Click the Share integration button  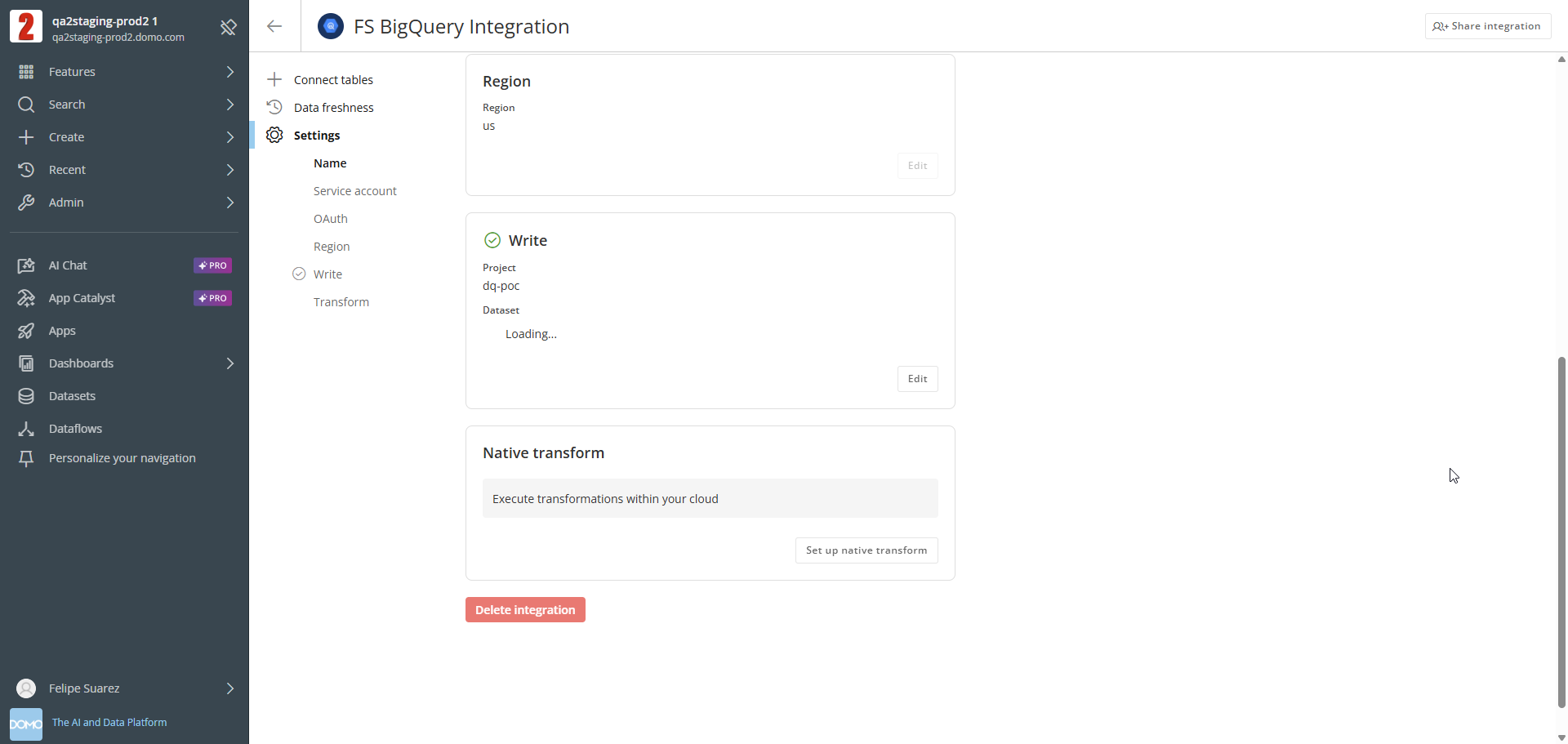point(1488,26)
